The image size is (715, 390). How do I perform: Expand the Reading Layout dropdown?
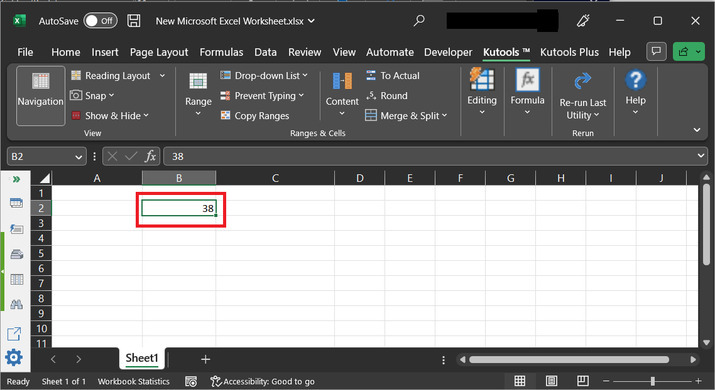162,76
